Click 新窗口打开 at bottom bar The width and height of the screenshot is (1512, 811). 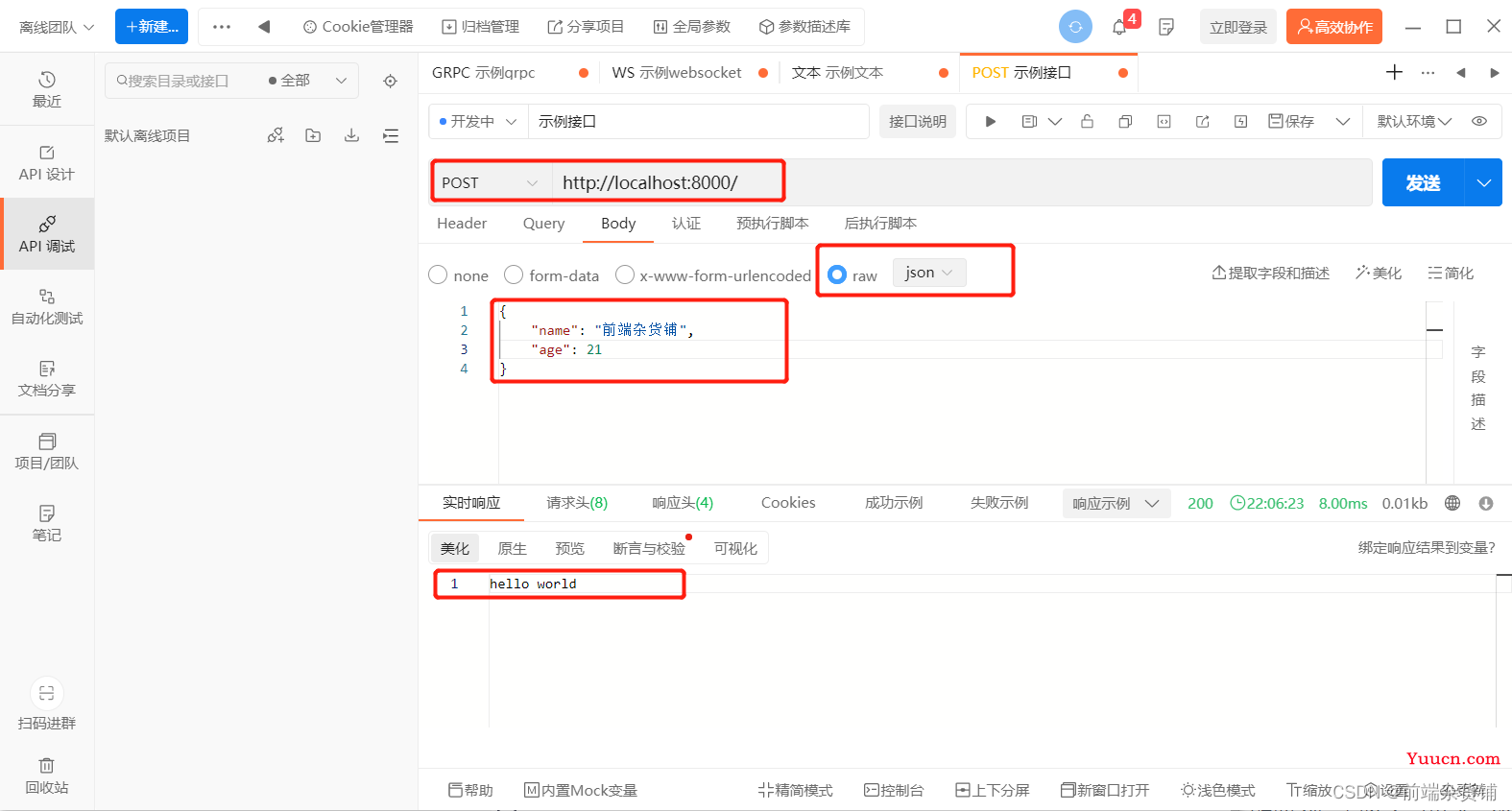click(x=1105, y=790)
